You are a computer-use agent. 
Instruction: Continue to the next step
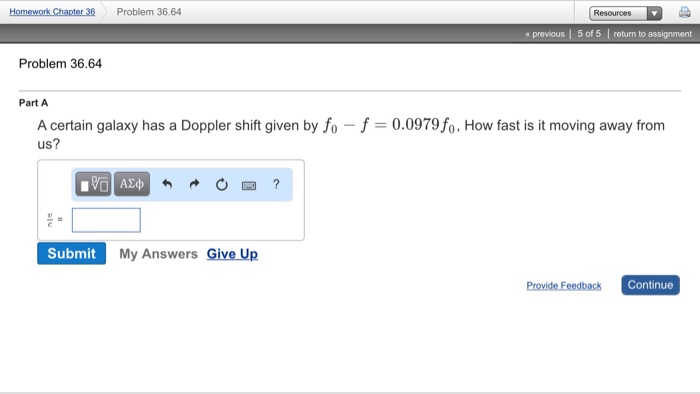click(x=650, y=285)
